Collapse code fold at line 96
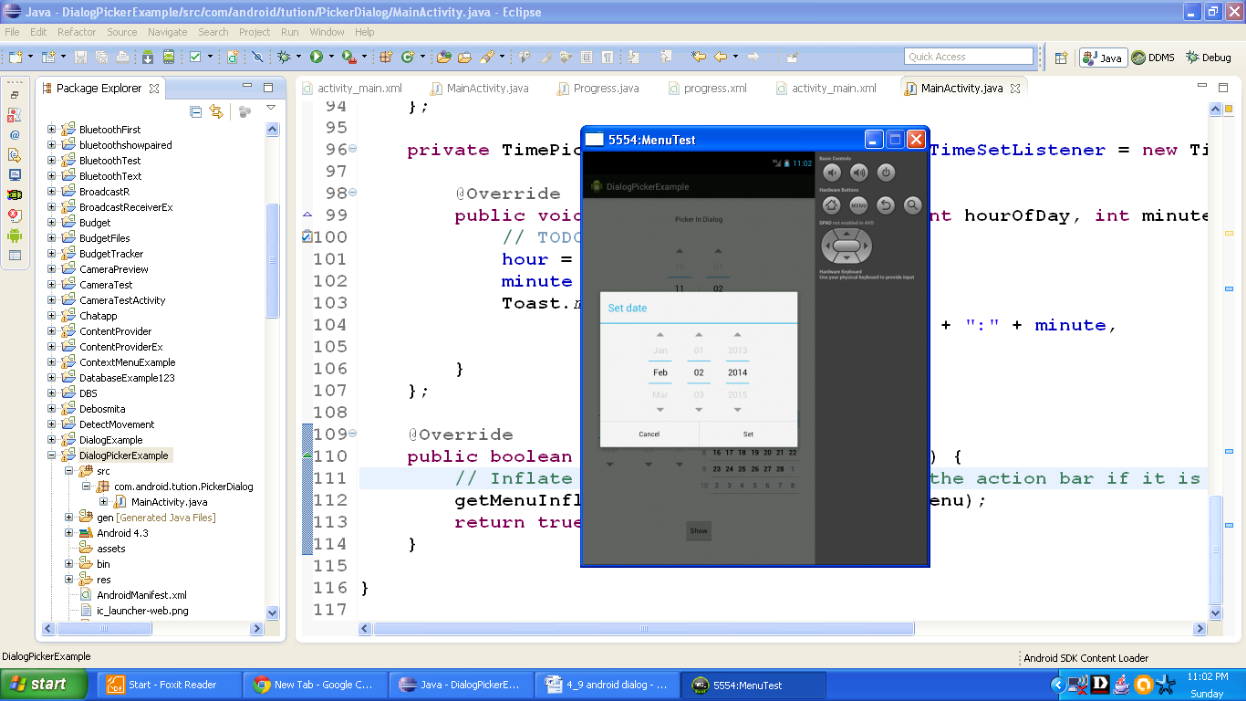This screenshot has height=701, width=1246. click(352, 149)
